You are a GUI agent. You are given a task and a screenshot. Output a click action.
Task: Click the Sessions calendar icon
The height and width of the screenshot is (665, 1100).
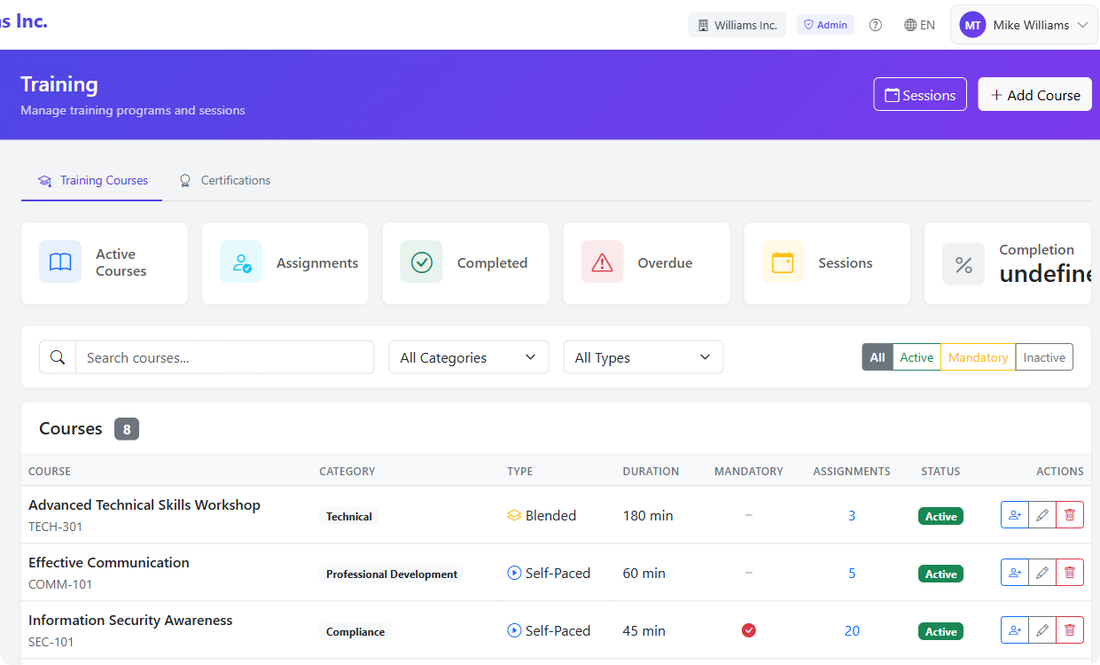tap(782, 262)
